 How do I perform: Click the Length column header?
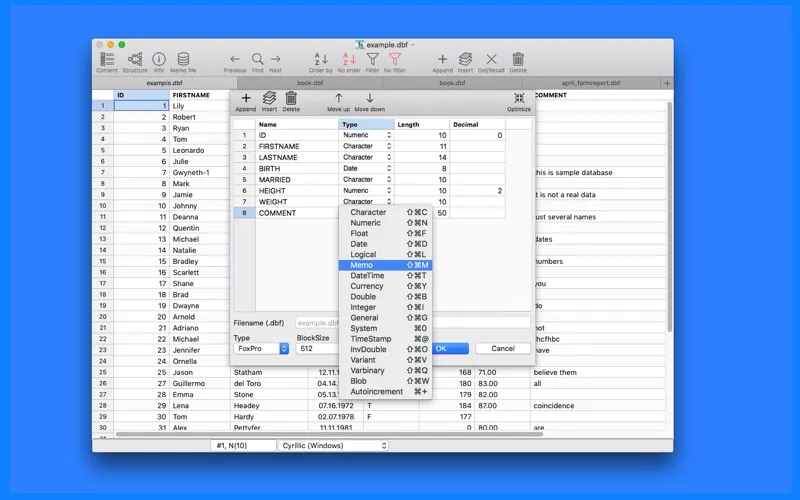pos(422,124)
